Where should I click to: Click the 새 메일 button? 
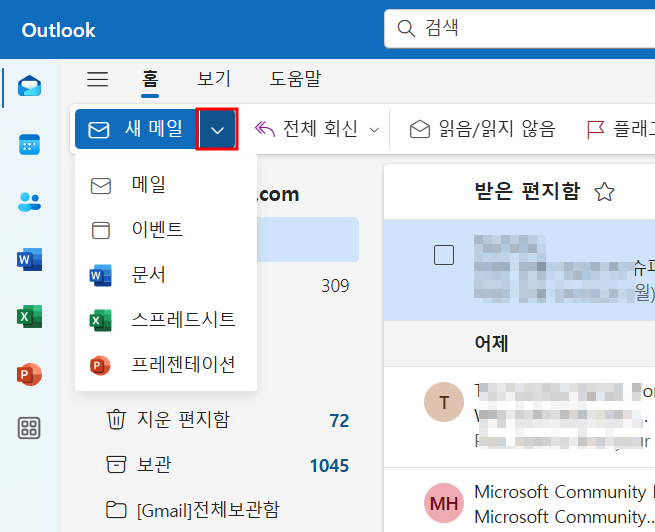tap(136, 129)
